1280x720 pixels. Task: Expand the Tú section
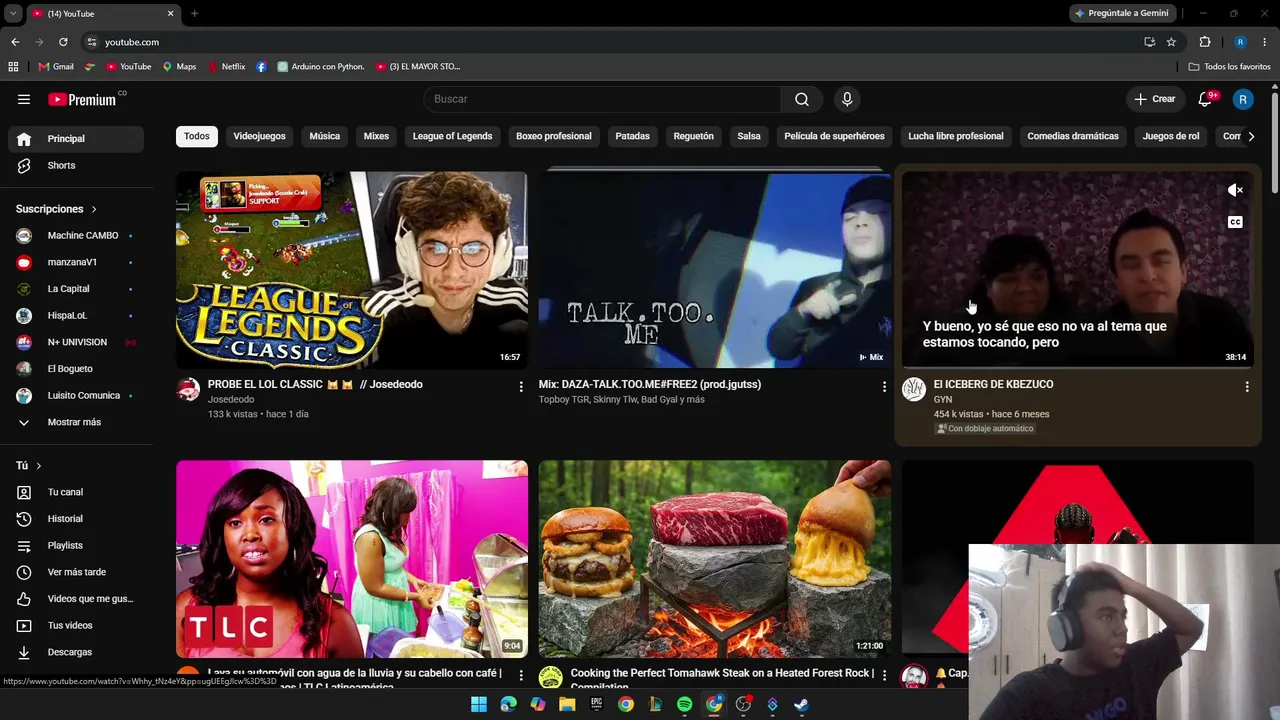coord(29,466)
